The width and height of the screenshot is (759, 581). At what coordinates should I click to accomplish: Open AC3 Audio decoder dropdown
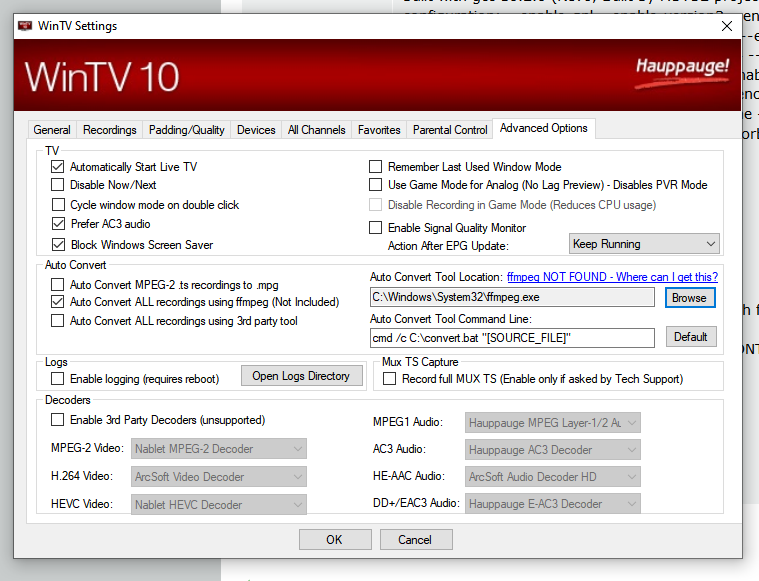click(x=553, y=450)
